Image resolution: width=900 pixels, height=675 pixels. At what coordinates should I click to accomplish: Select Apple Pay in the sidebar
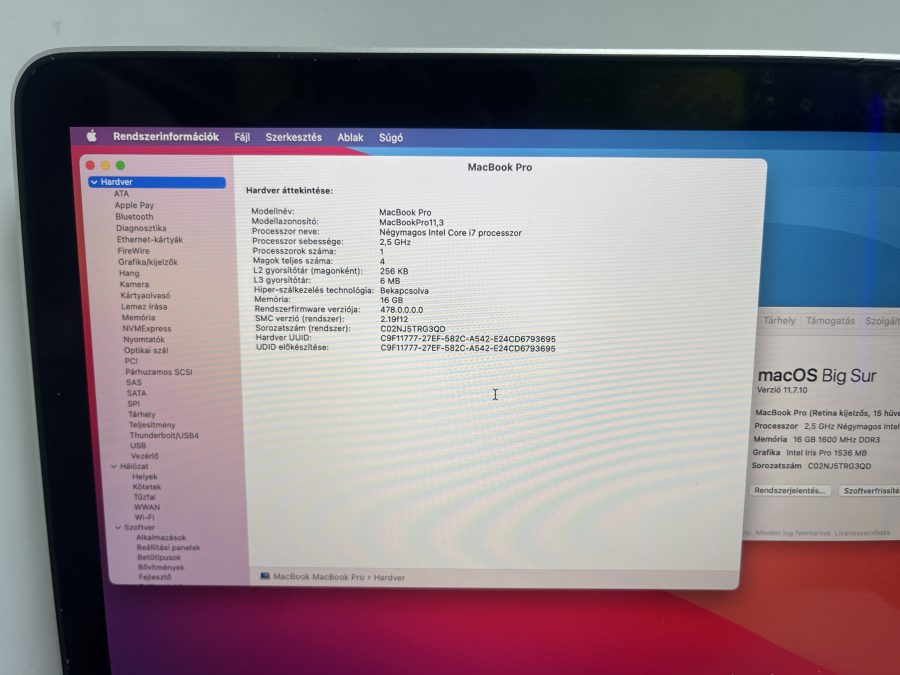tap(134, 205)
